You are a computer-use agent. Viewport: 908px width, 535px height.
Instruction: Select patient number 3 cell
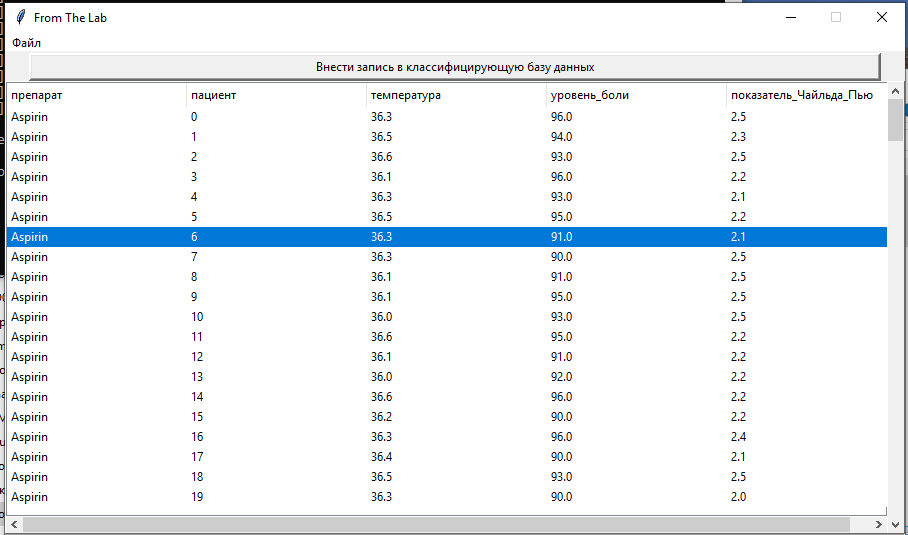(194, 177)
